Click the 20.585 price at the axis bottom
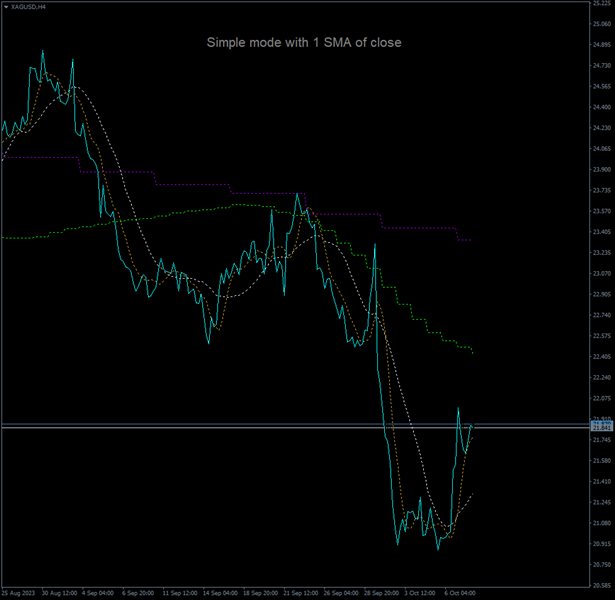The height and width of the screenshot is (600, 615). click(601, 585)
